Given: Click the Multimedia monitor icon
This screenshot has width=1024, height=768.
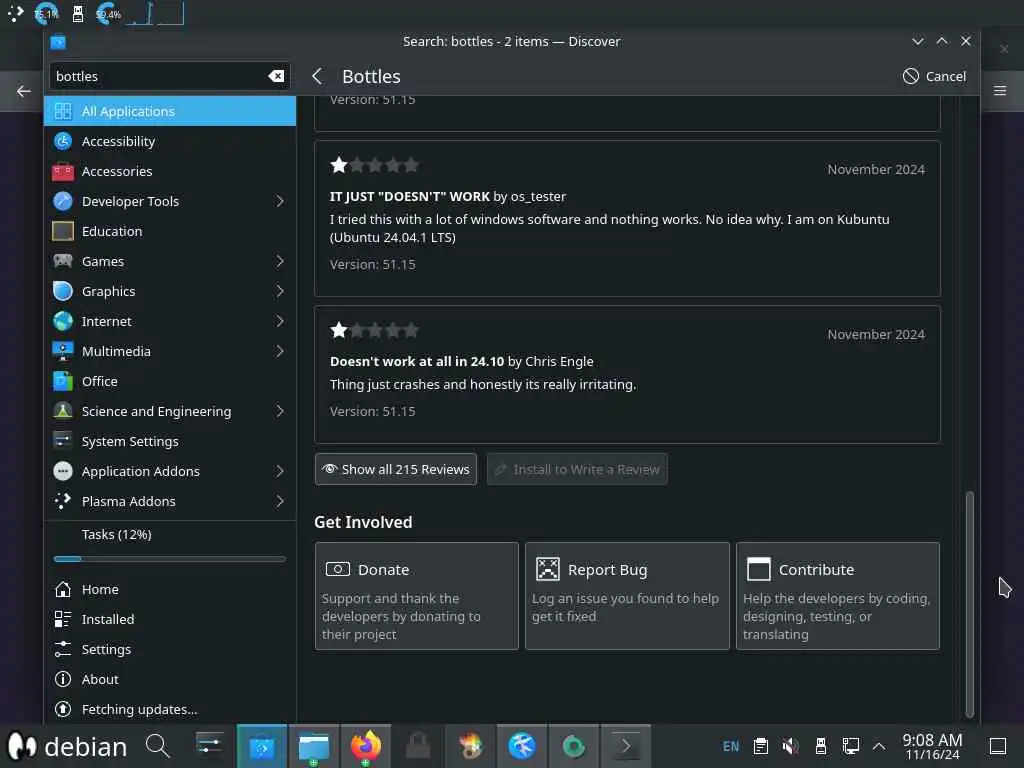Looking at the screenshot, I should pos(63,351).
